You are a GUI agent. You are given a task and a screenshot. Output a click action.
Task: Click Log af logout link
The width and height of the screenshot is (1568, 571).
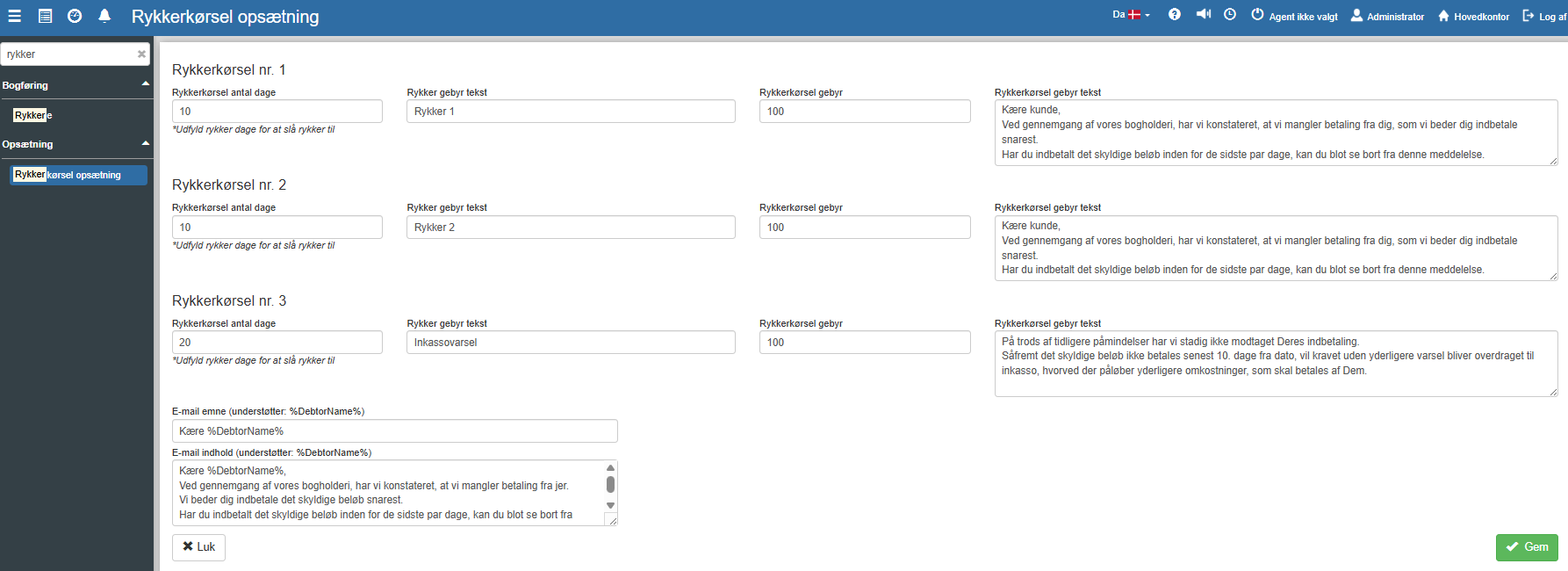[x=1544, y=16]
